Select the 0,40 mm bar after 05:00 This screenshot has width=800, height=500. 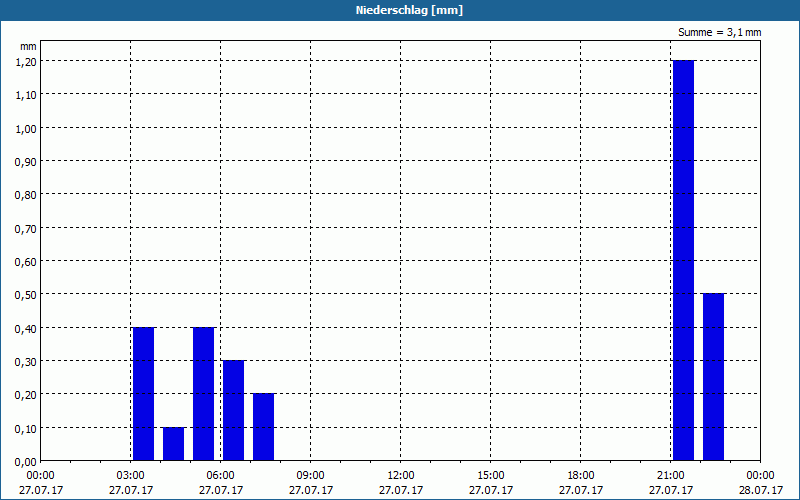(x=204, y=394)
